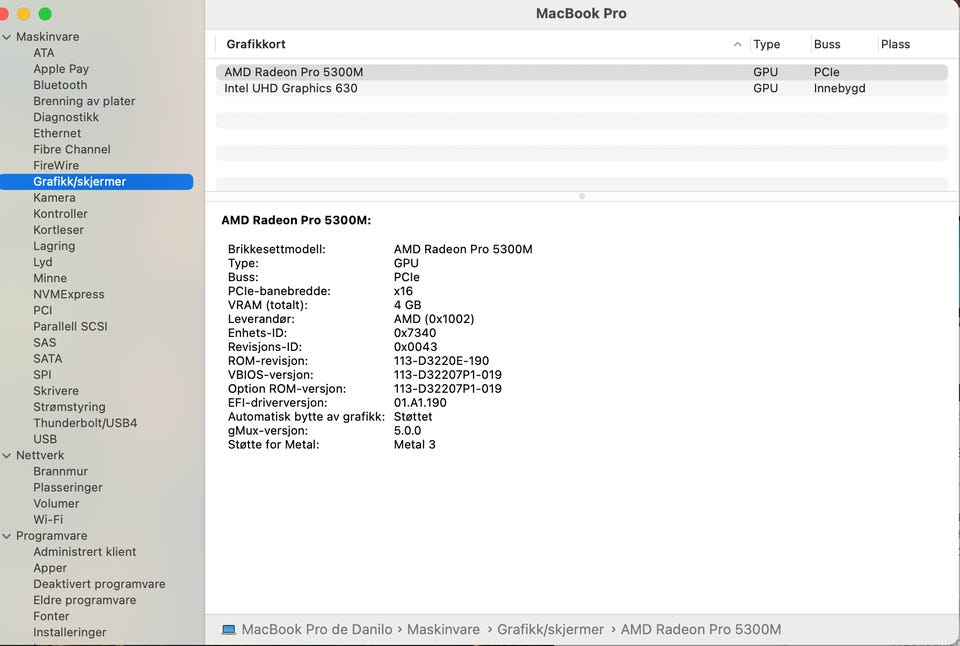Select NVMExpress in the sidebar
Viewport: 960px width, 646px height.
click(x=69, y=295)
